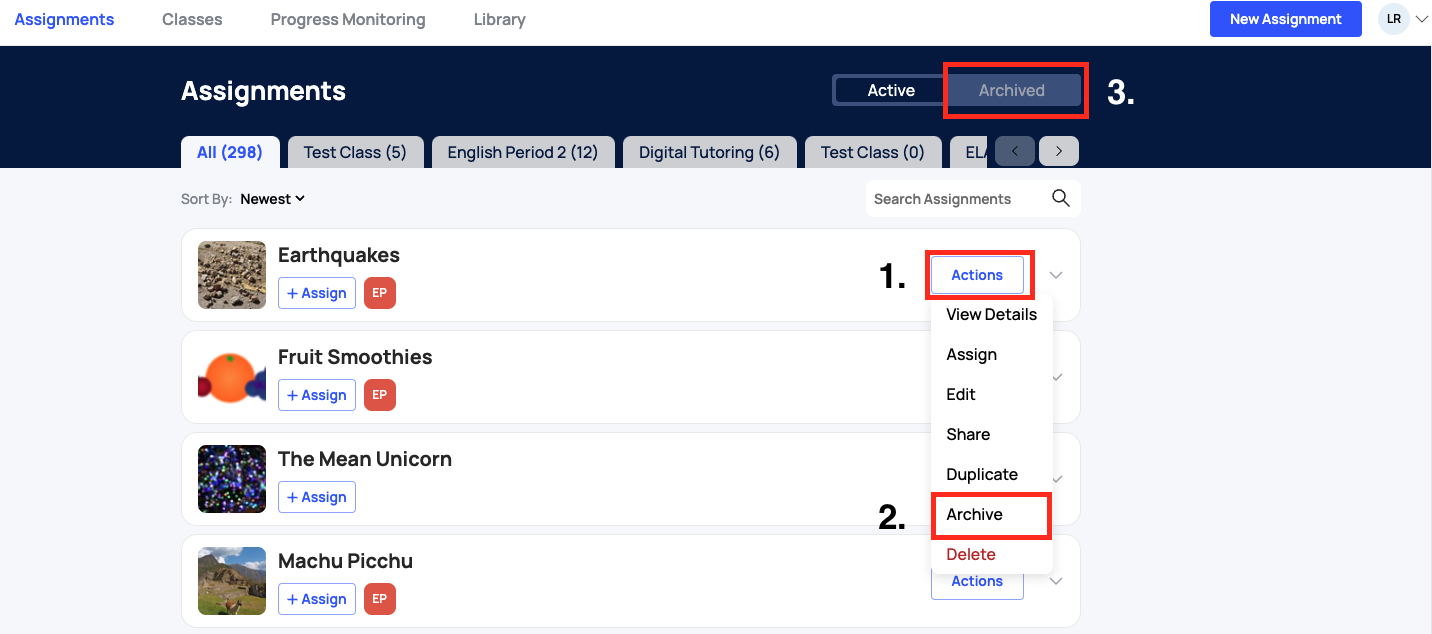
Task: Switch to Archived assignments view
Action: [1012, 90]
